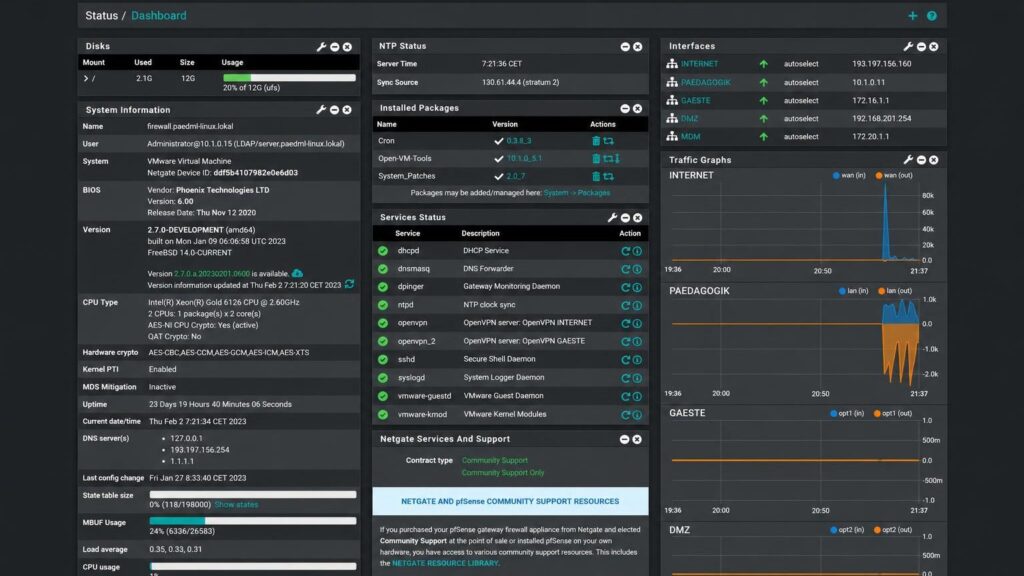Open System Information wrench settings
The image size is (1024, 576).
click(321, 110)
